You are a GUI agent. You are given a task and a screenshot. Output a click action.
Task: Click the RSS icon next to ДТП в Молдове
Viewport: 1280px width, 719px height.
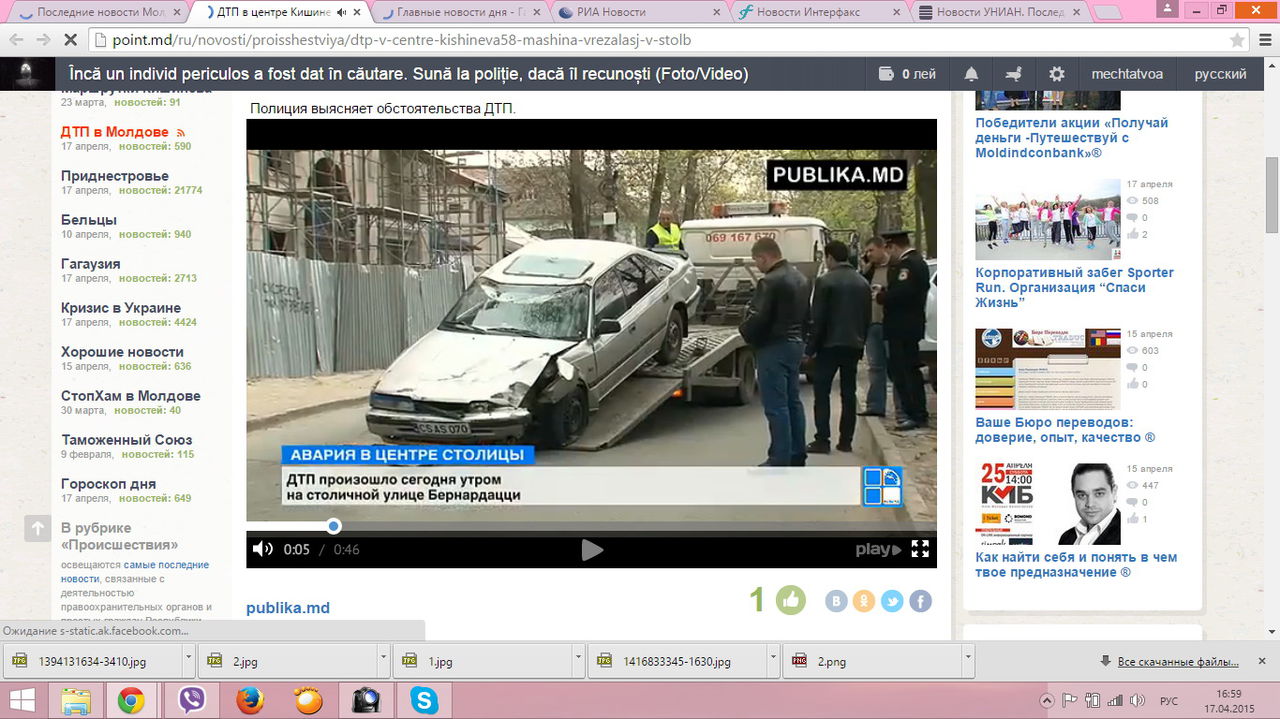[181, 132]
